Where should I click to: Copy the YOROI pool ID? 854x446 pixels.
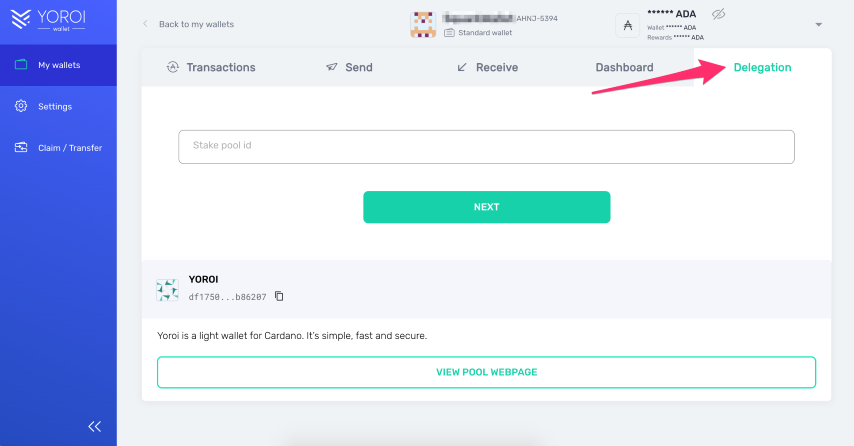click(279, 296)
